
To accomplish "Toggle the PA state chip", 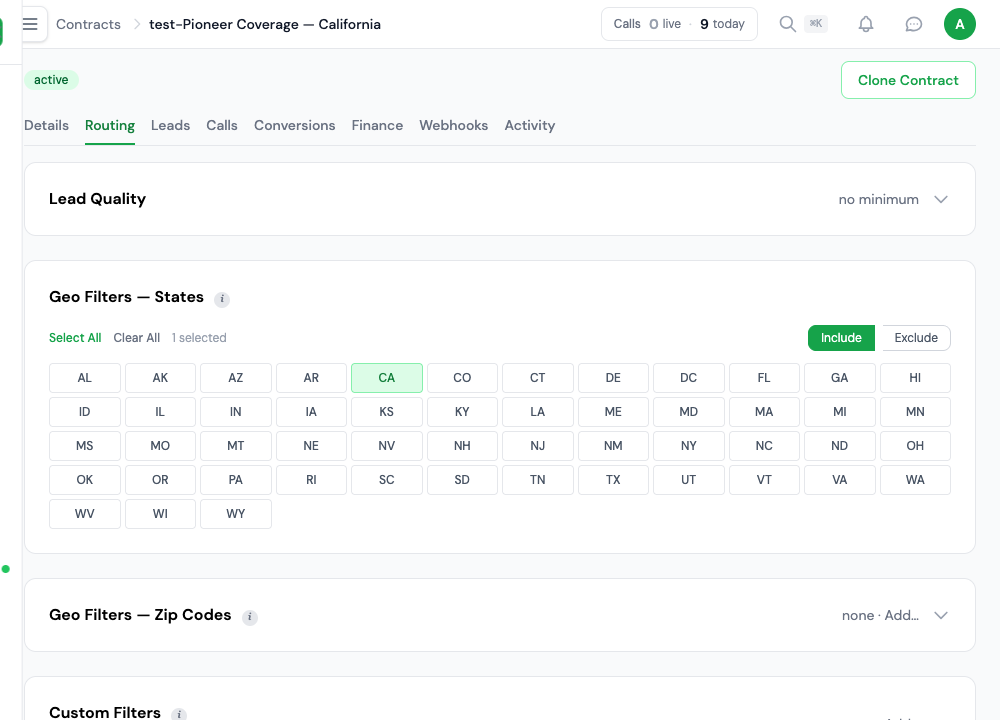I will [236, 480].
